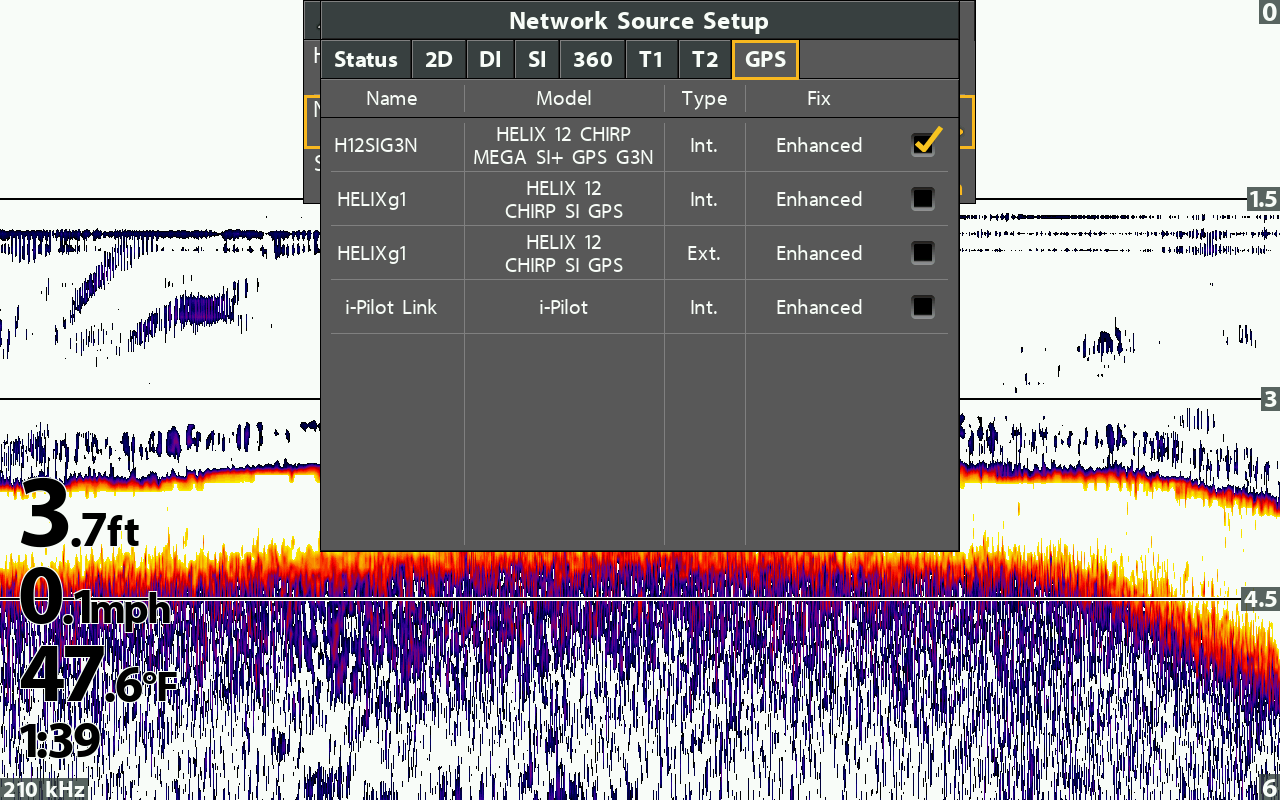Click the 1.5 depth scale marker
Screen dimensions: 1280x800
point(1263,199)
